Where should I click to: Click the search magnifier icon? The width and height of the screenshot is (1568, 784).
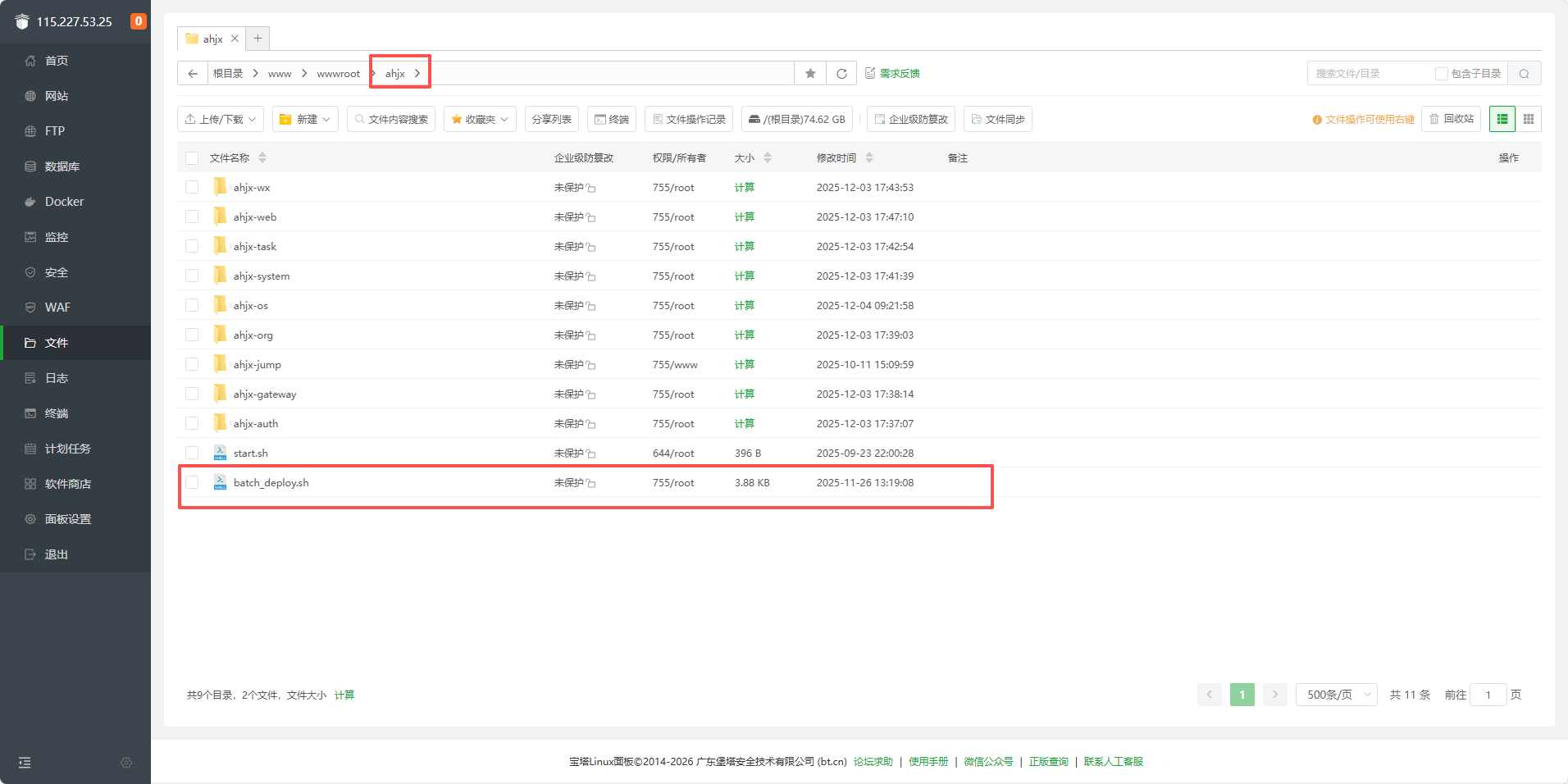click(1524, 74)
